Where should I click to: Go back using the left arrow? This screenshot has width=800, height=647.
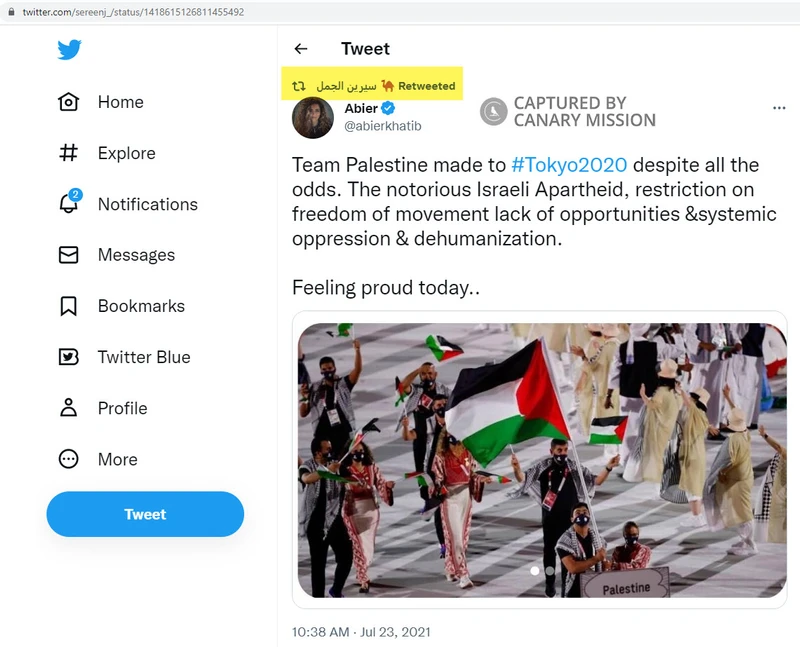pos(300,49)
